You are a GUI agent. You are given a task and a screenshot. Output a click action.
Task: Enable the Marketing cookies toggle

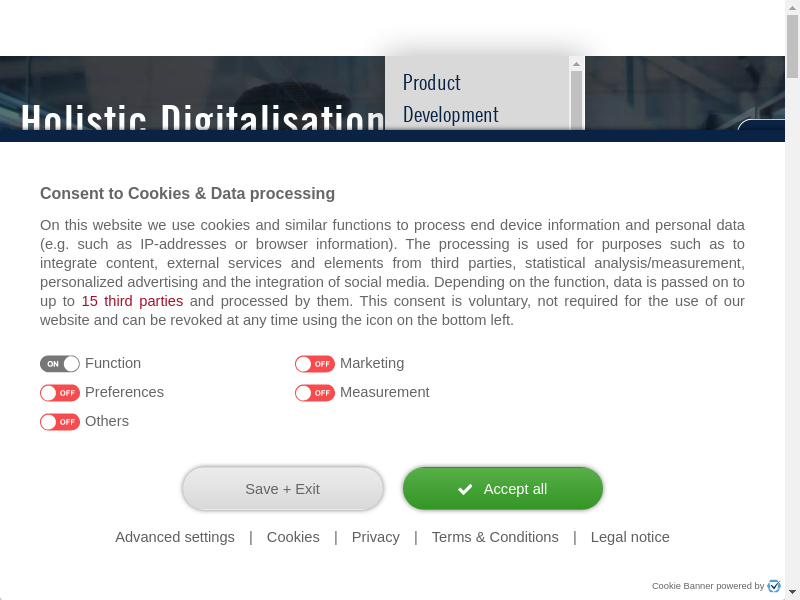[315, 364]
